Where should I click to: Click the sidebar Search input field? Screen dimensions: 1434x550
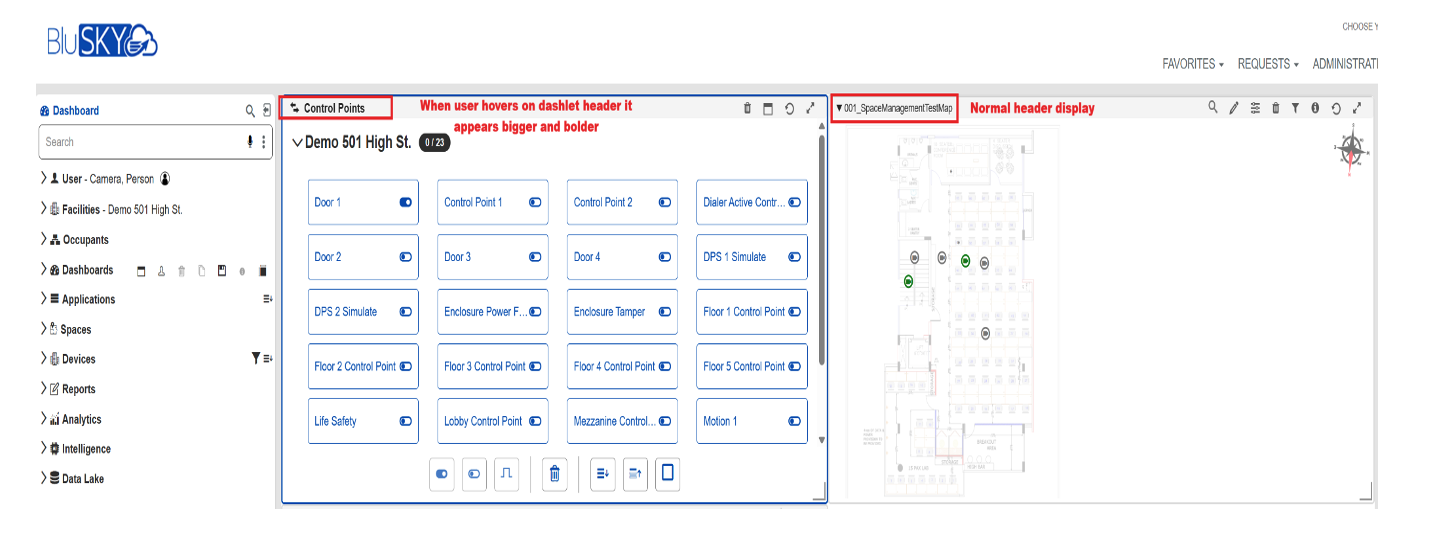tap(140, 142)
